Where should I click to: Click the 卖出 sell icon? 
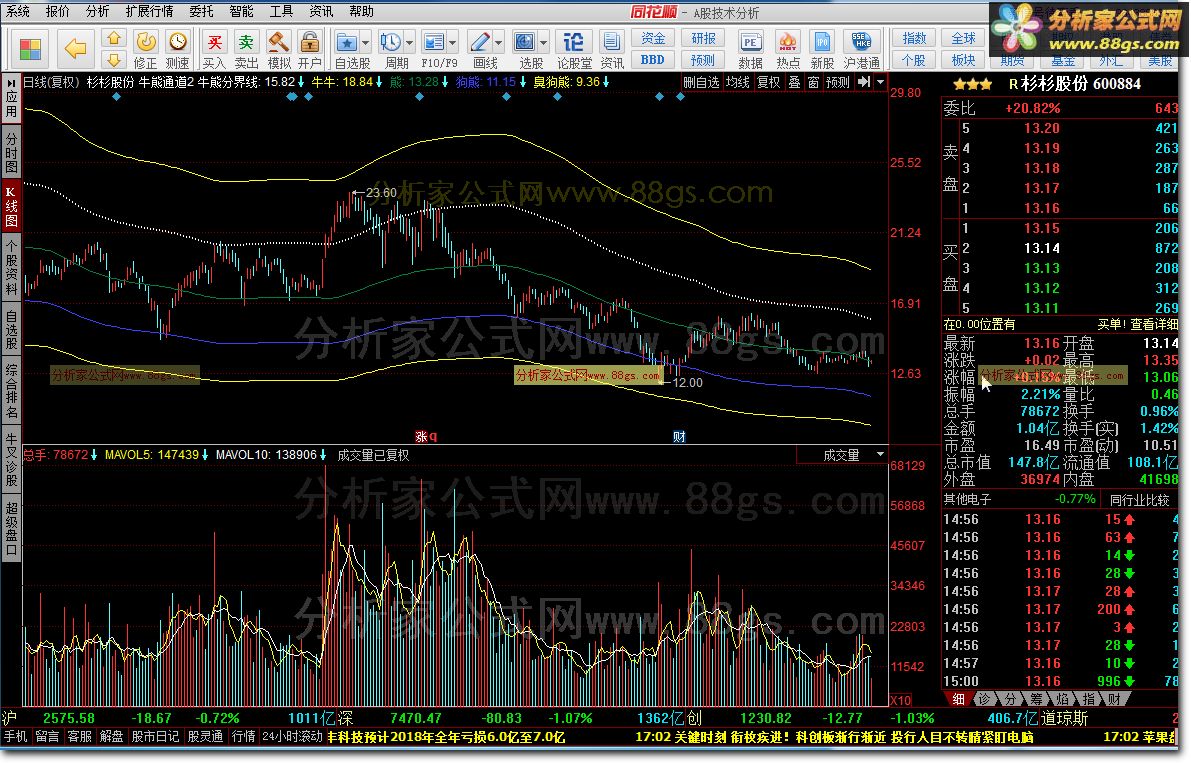[246, 49]
